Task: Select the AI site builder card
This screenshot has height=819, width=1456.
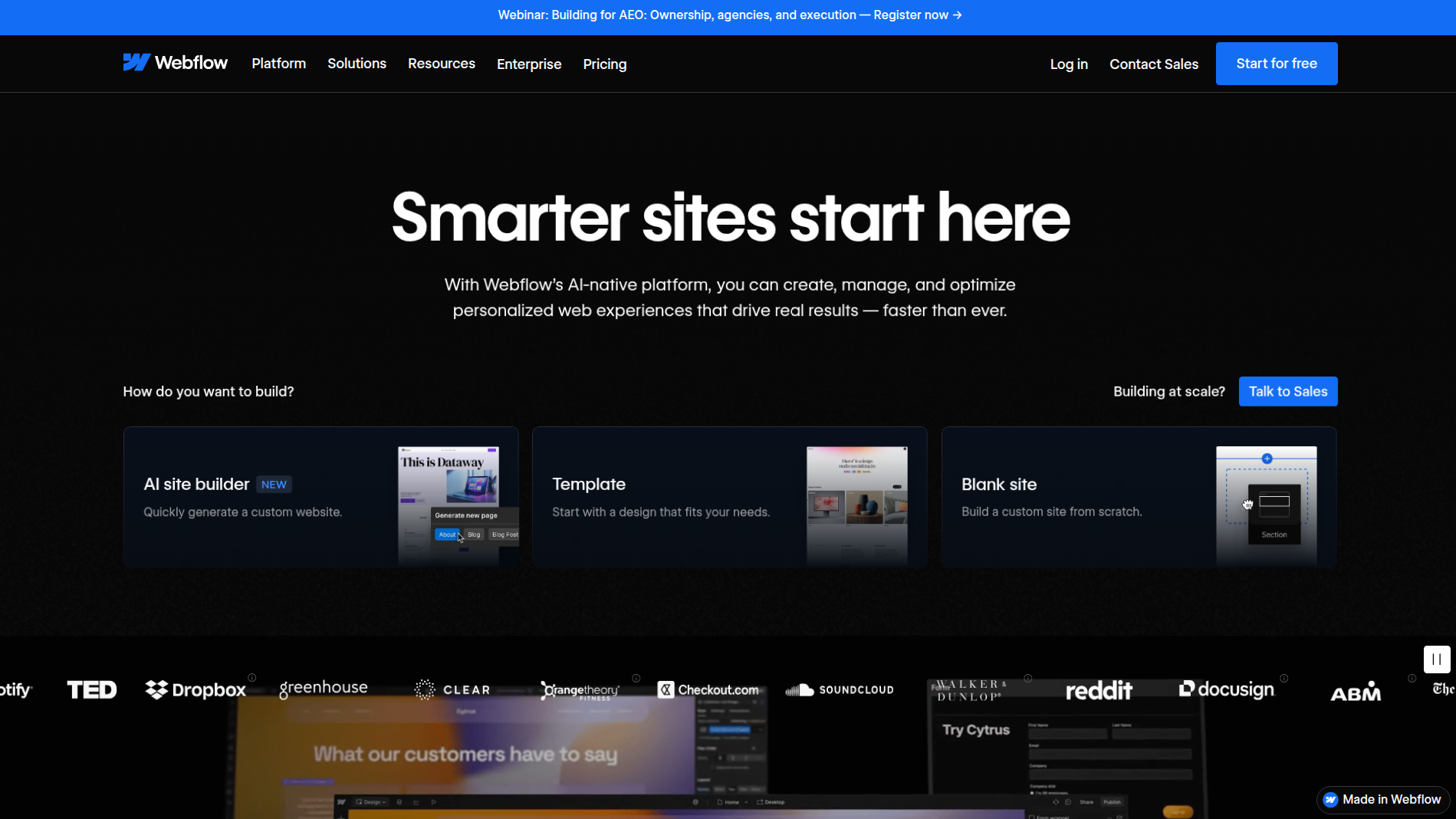Action: [x=320, y=496]
